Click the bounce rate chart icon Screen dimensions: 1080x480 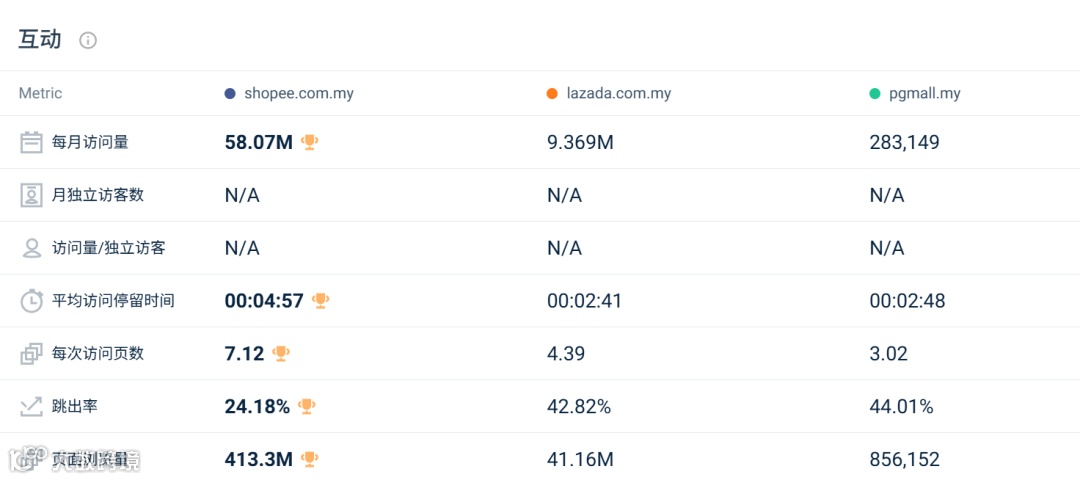(x=32, y=406)
